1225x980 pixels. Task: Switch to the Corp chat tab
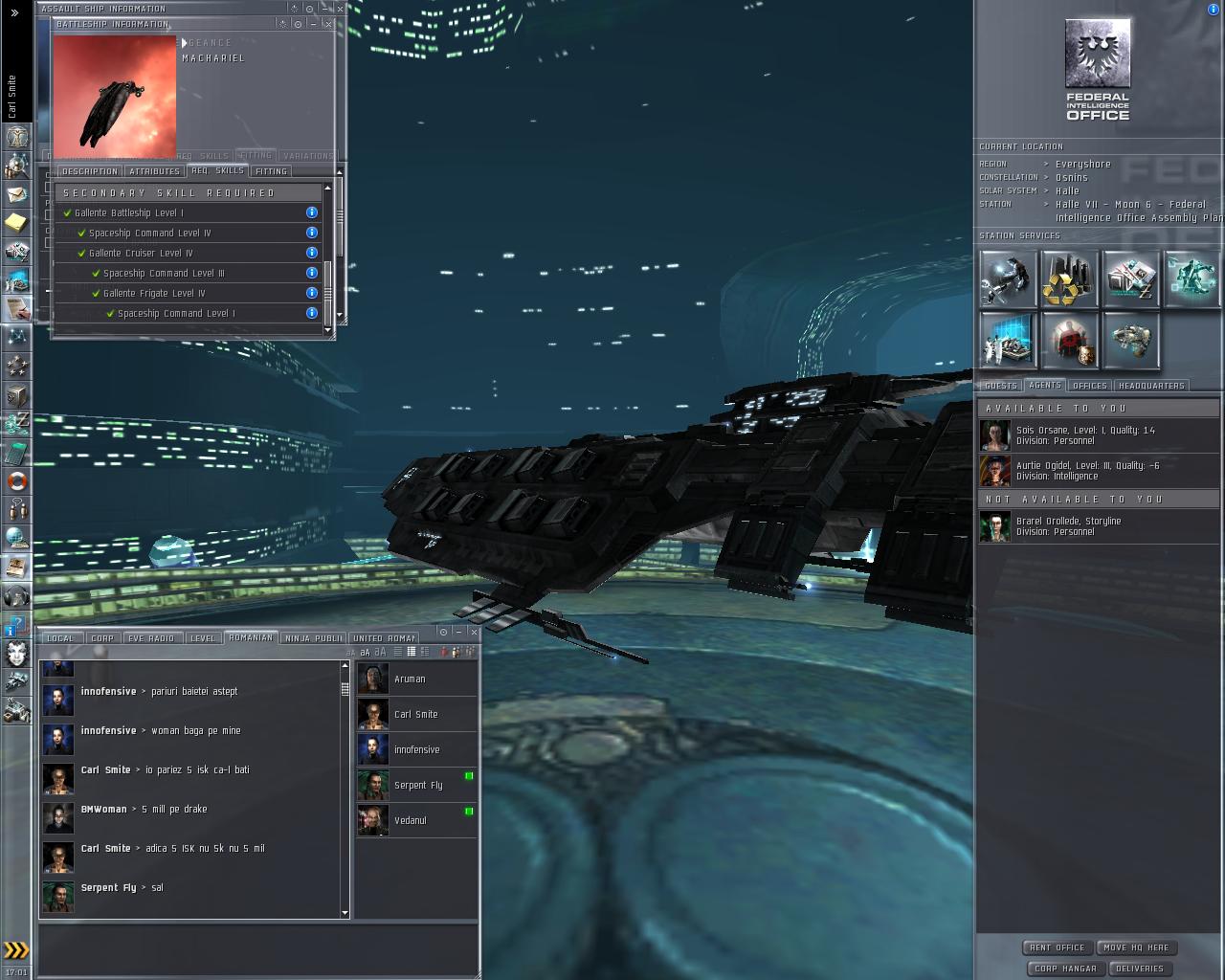coord(102,638)
